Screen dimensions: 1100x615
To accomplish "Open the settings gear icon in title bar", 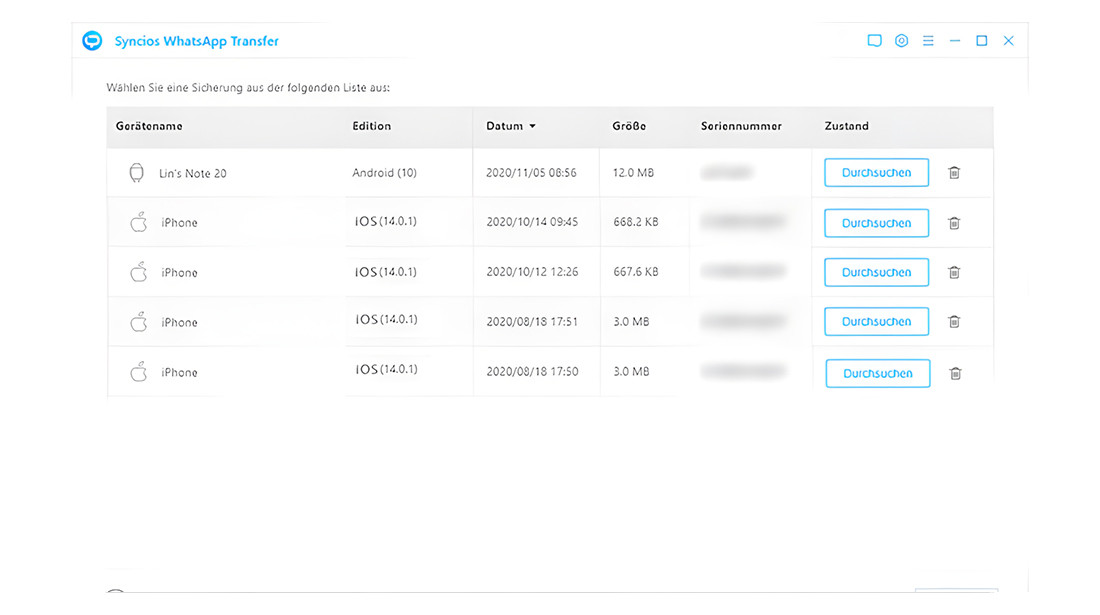I will (901, 41).
